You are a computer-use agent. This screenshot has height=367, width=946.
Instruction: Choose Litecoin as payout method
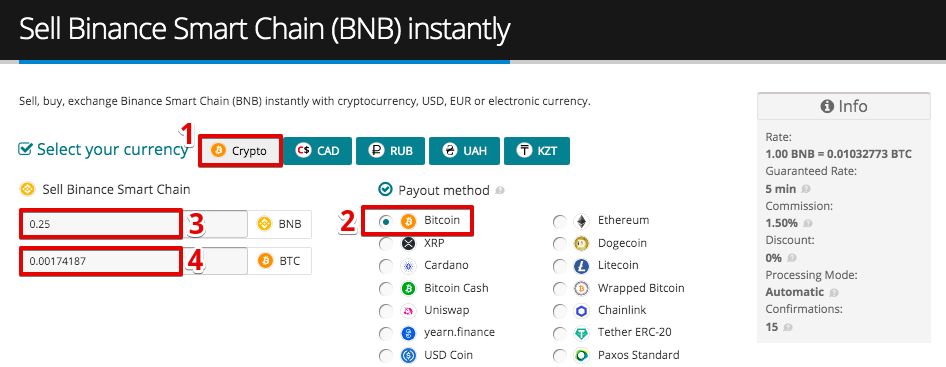(560, 266)
